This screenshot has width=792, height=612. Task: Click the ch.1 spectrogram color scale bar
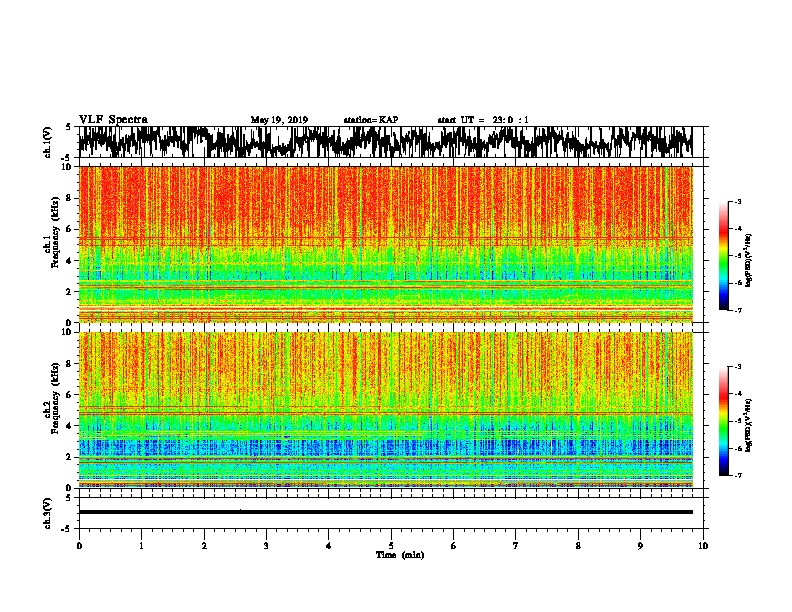click(724, 256)
